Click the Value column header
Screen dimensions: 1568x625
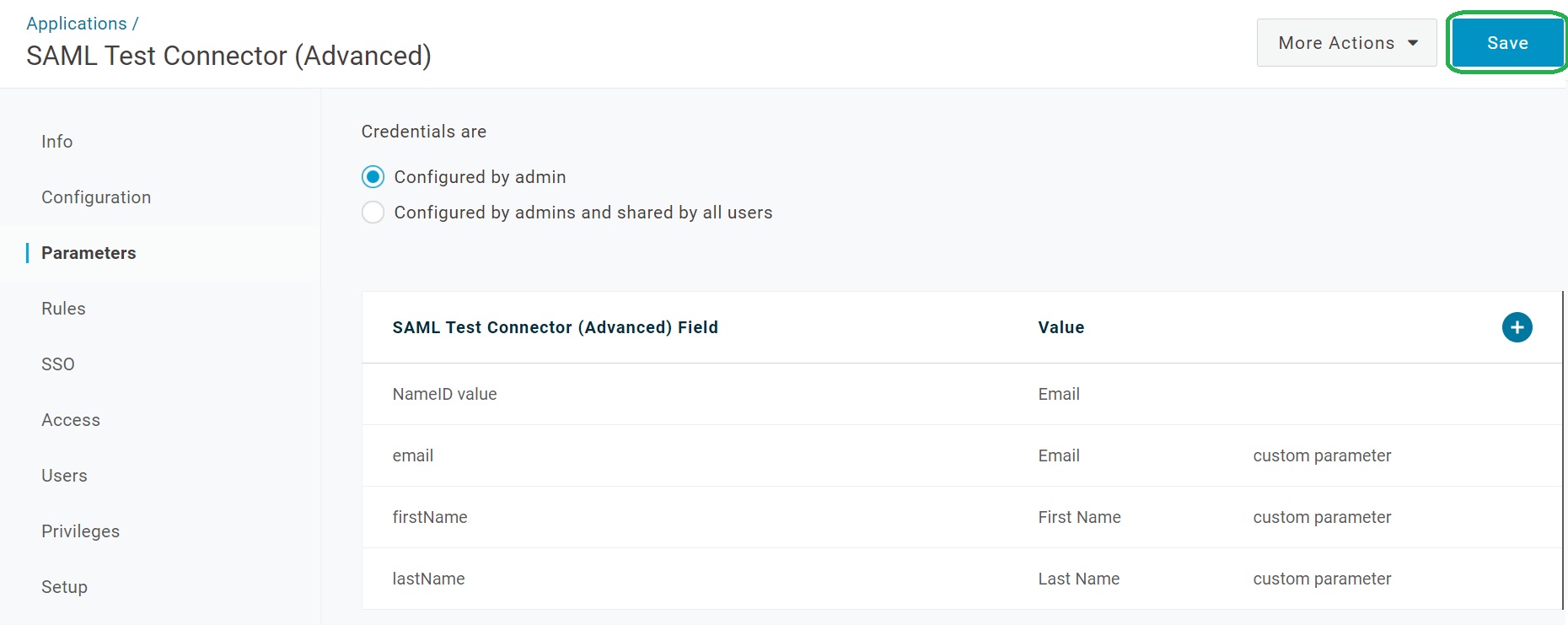(1061, 327)
